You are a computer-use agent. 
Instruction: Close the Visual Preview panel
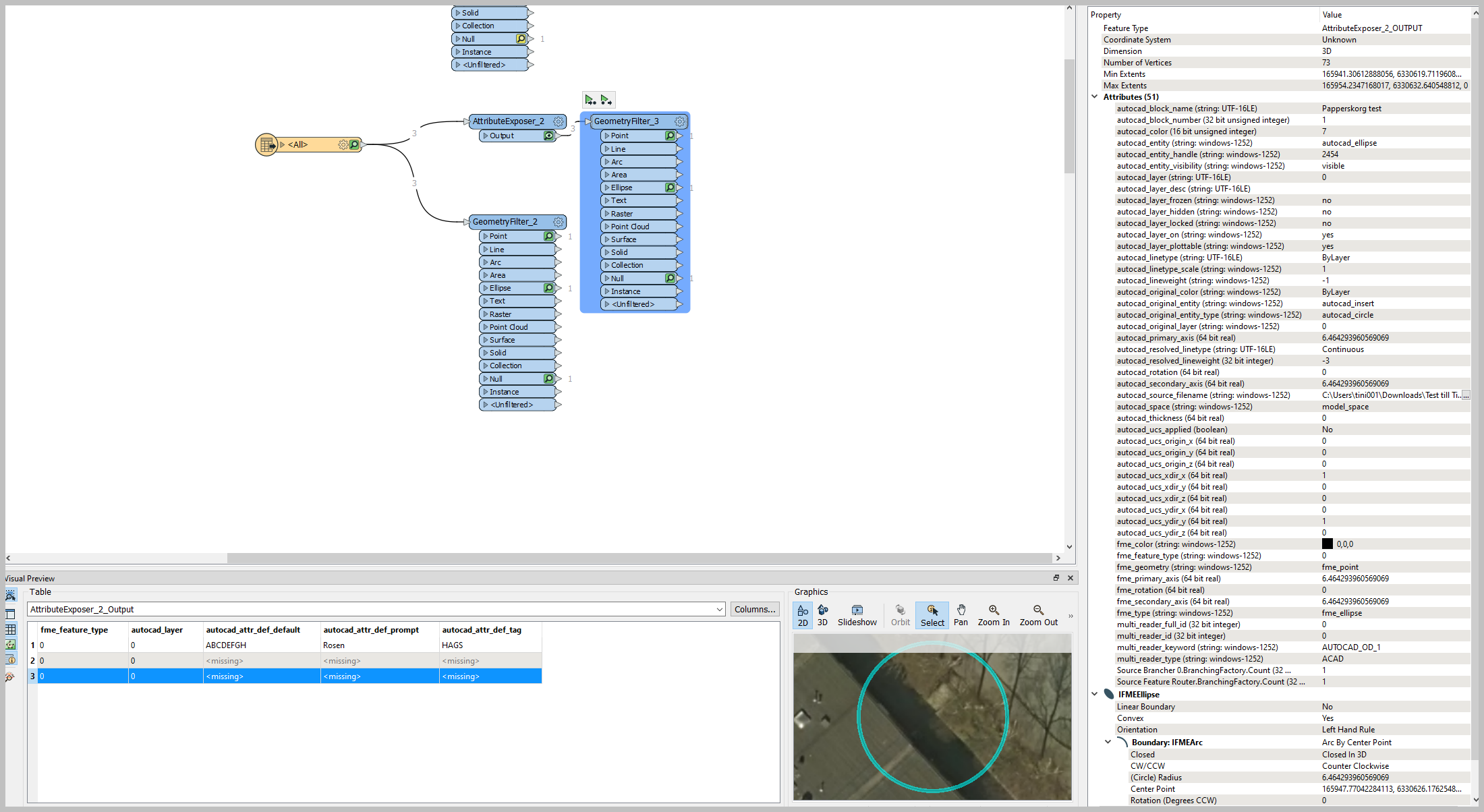[1070, 578]
